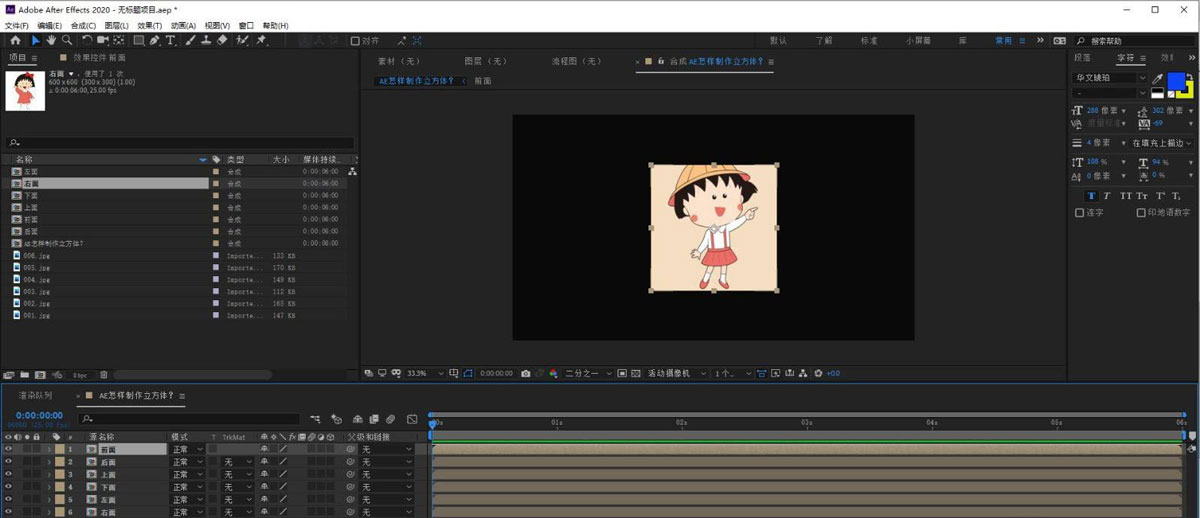The height and width of the screenshot is (518, 1200).
Task: Open the 文件(F) menu
Action: (x=18, y=25)
